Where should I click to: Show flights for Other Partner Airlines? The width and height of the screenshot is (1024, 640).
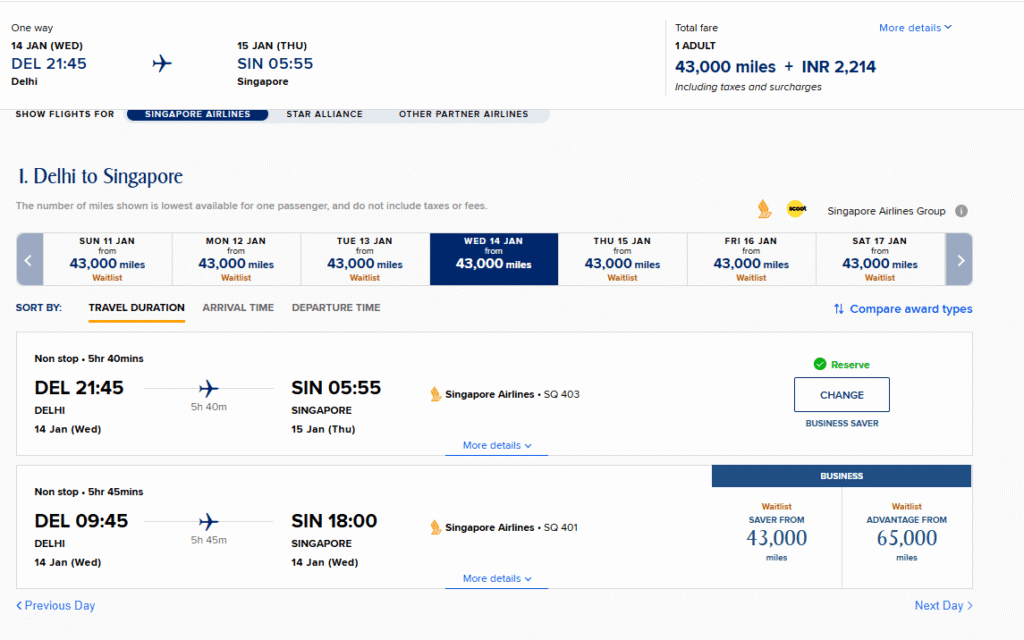click(463, 114)
